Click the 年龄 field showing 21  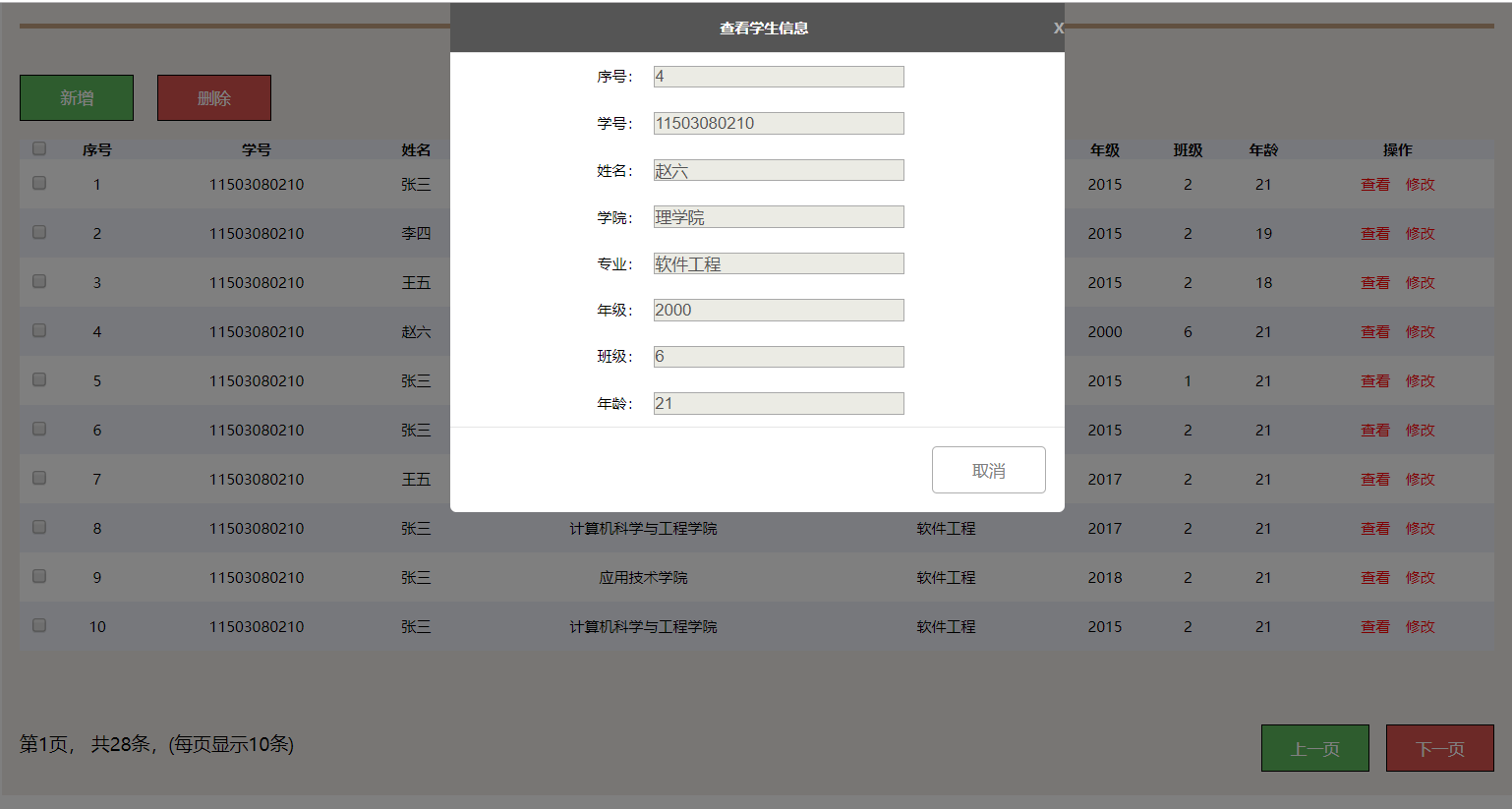[x=779, y=403]
